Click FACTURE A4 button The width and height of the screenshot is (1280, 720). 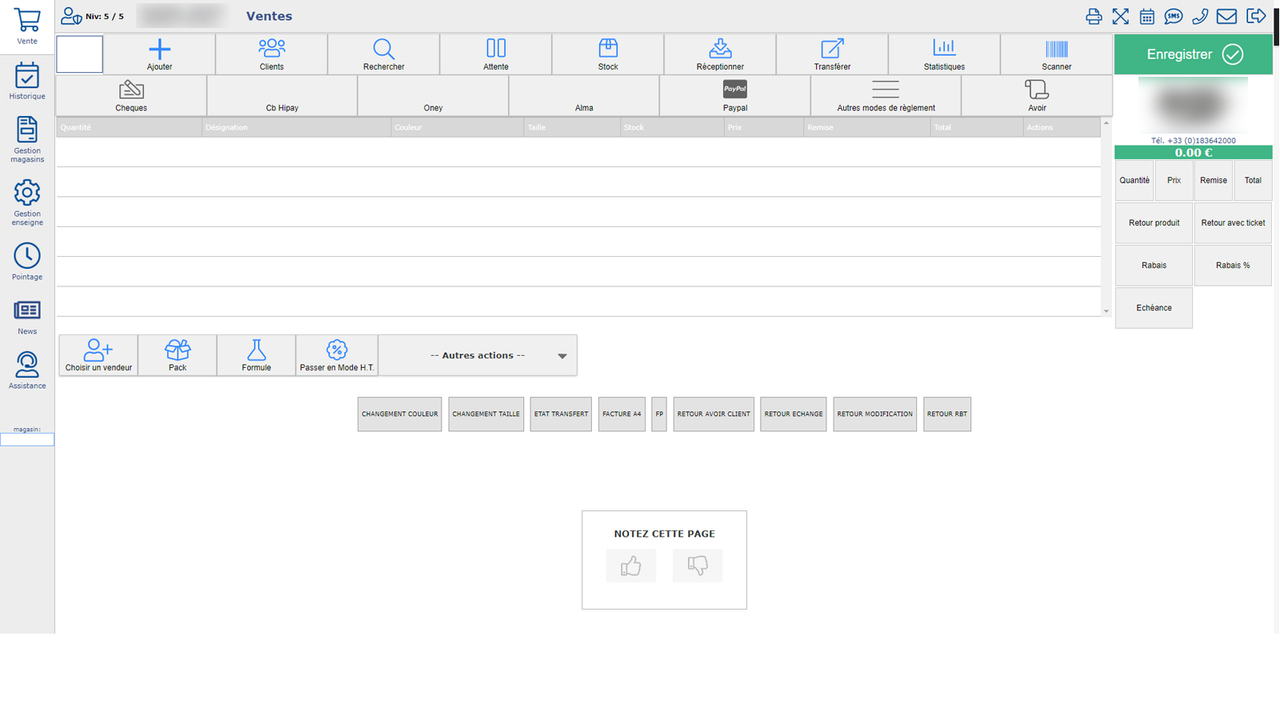point(622,414)
